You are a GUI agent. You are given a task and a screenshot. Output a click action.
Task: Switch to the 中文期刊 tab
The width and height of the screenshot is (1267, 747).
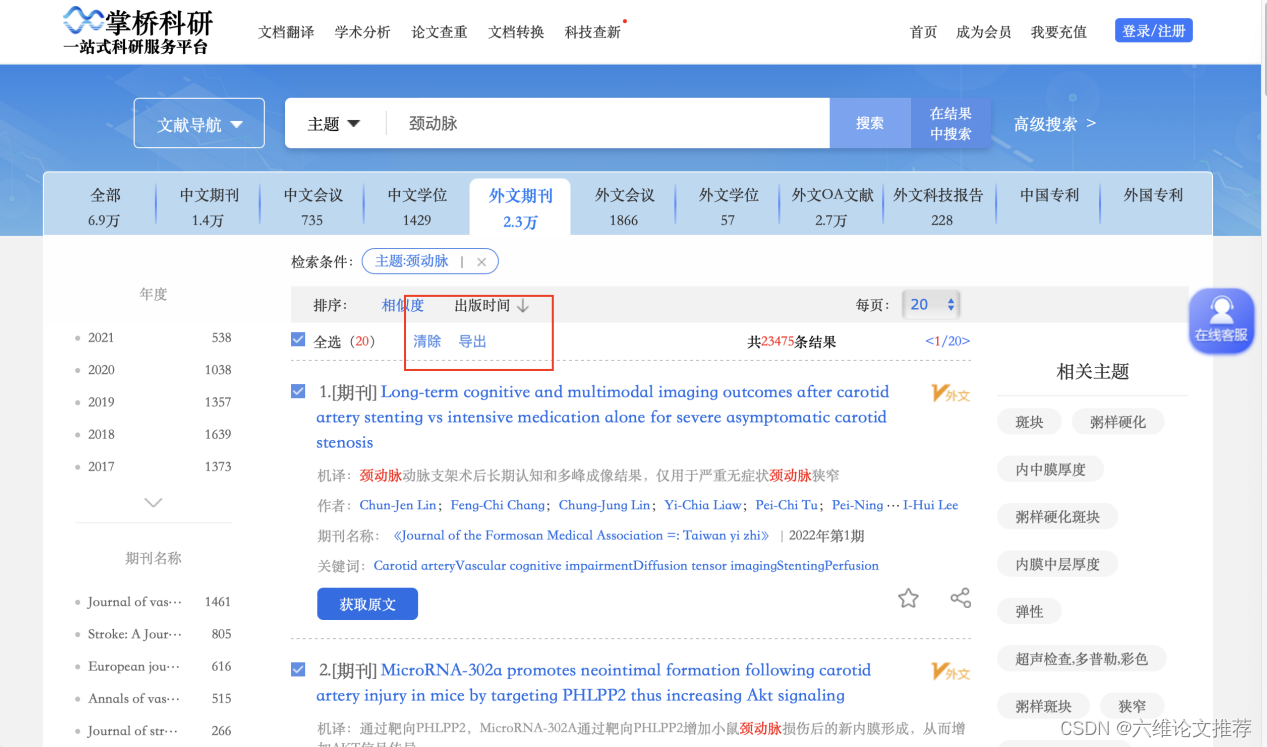pos(209,205)
